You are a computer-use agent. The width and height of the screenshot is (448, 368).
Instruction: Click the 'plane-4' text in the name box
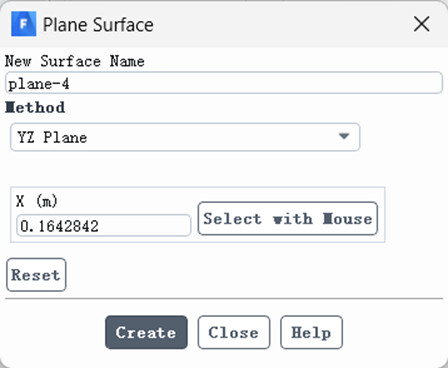[39, 84]
